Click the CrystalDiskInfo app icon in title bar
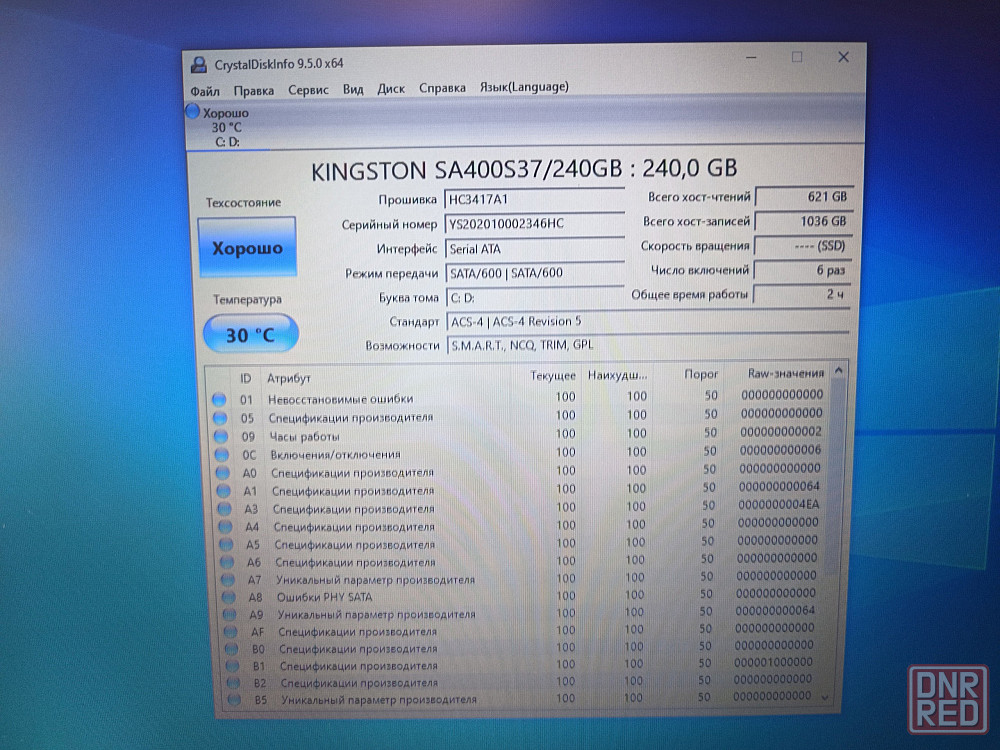This screenshot has width=1000, height=750. pyautogui.click(x=199, y=64)
